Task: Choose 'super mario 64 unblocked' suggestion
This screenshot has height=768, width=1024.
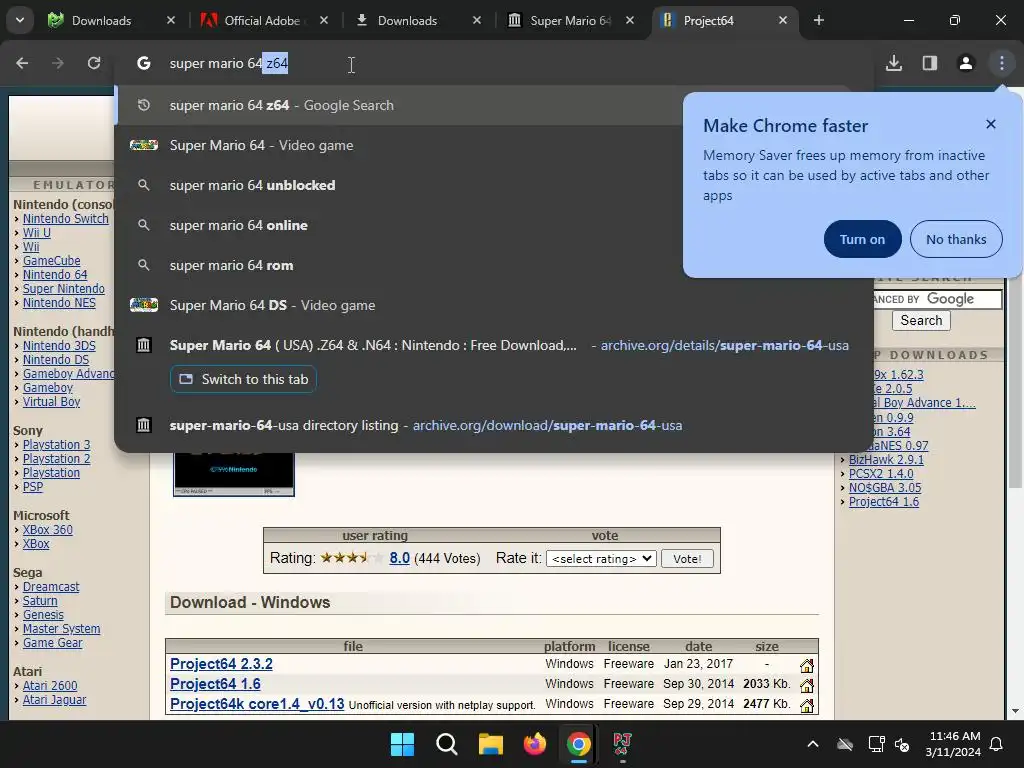Action: [398, 185]
